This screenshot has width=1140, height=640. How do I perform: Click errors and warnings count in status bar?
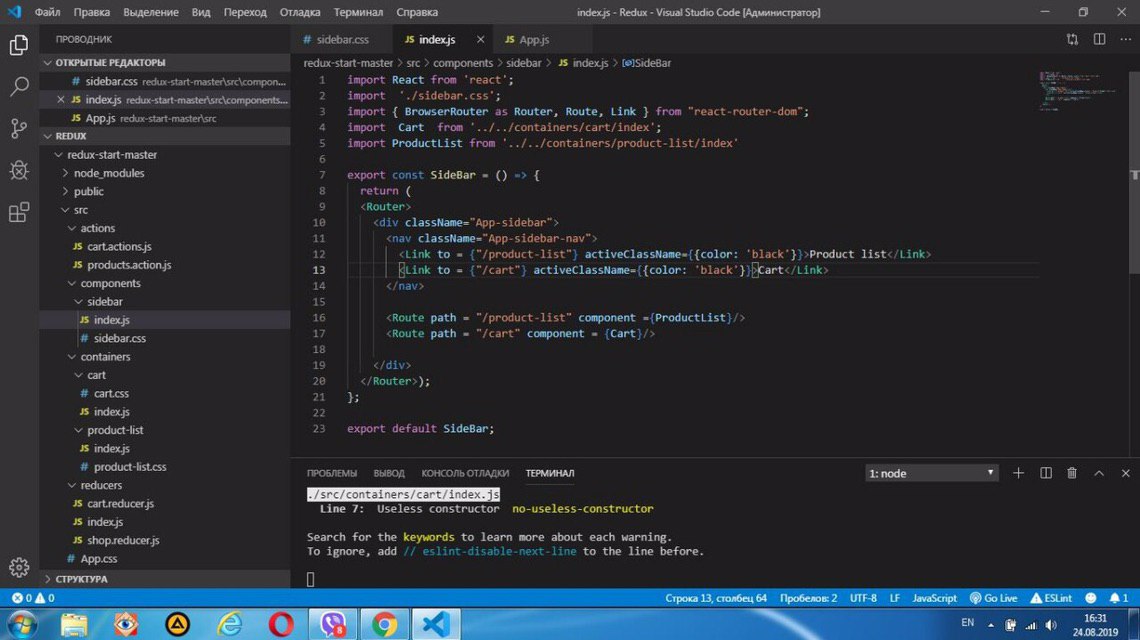click(x=33, y=598)
